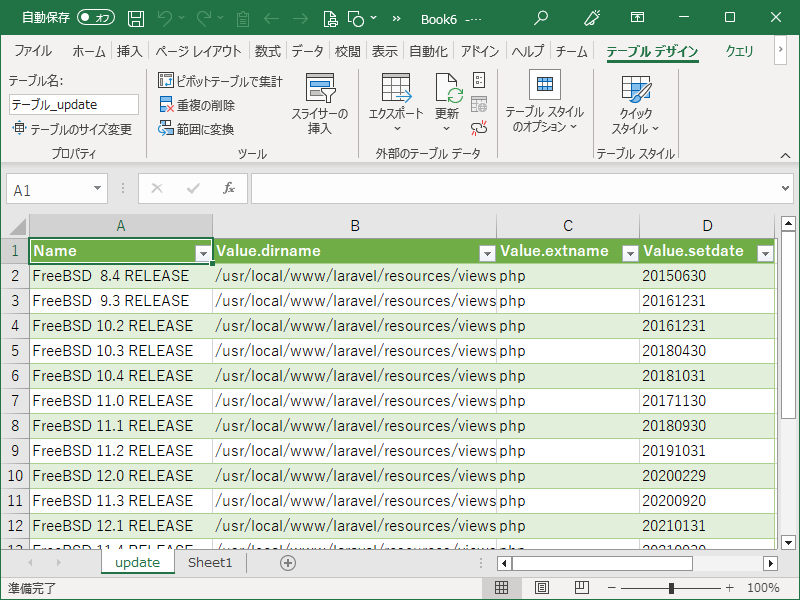Select the update sheet tab

[x=138, y=563]
